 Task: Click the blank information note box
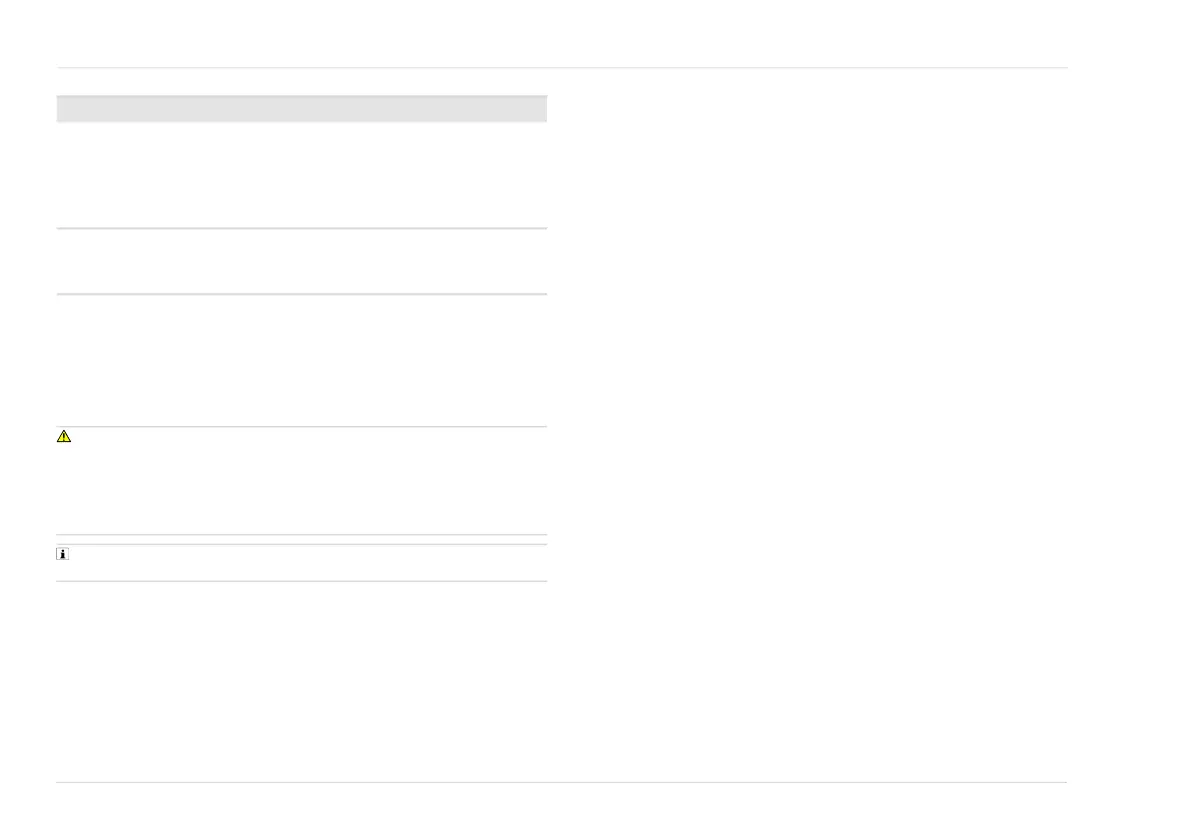302,563
